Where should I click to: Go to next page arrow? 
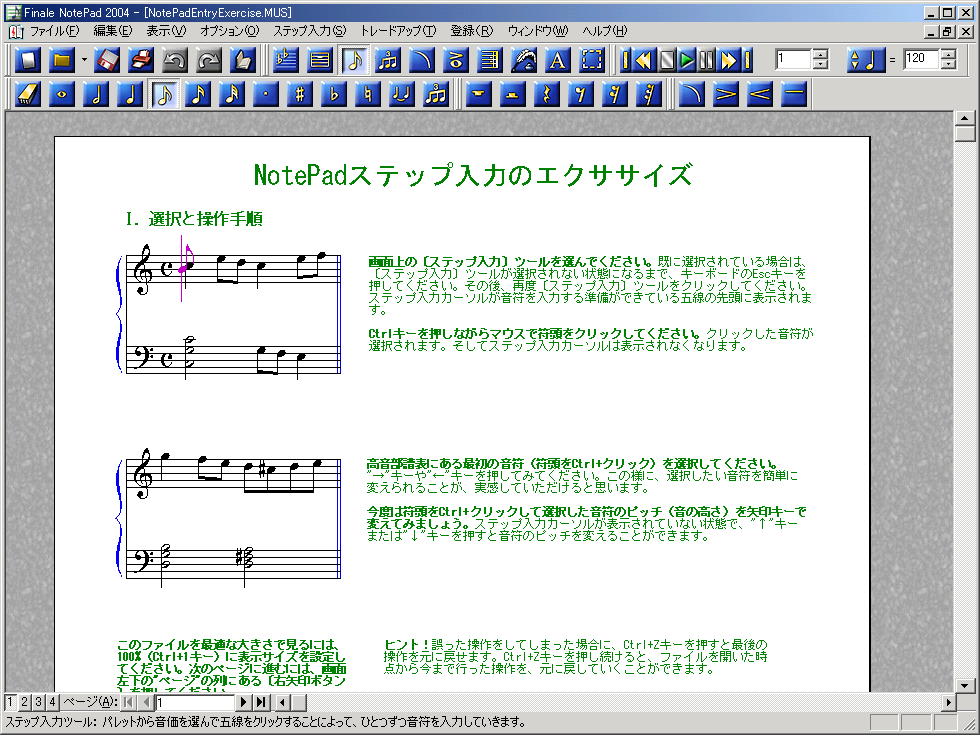pyautogui.click(x=244, y=702)
